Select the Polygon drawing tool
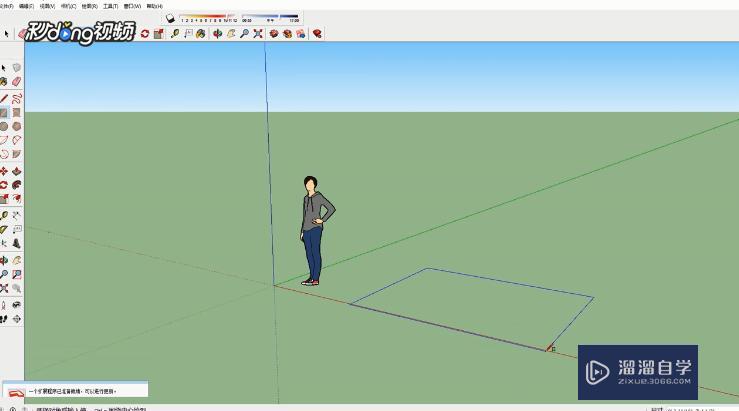The height and width of the screenshot is (411, 739). click(x=17, y=126)
